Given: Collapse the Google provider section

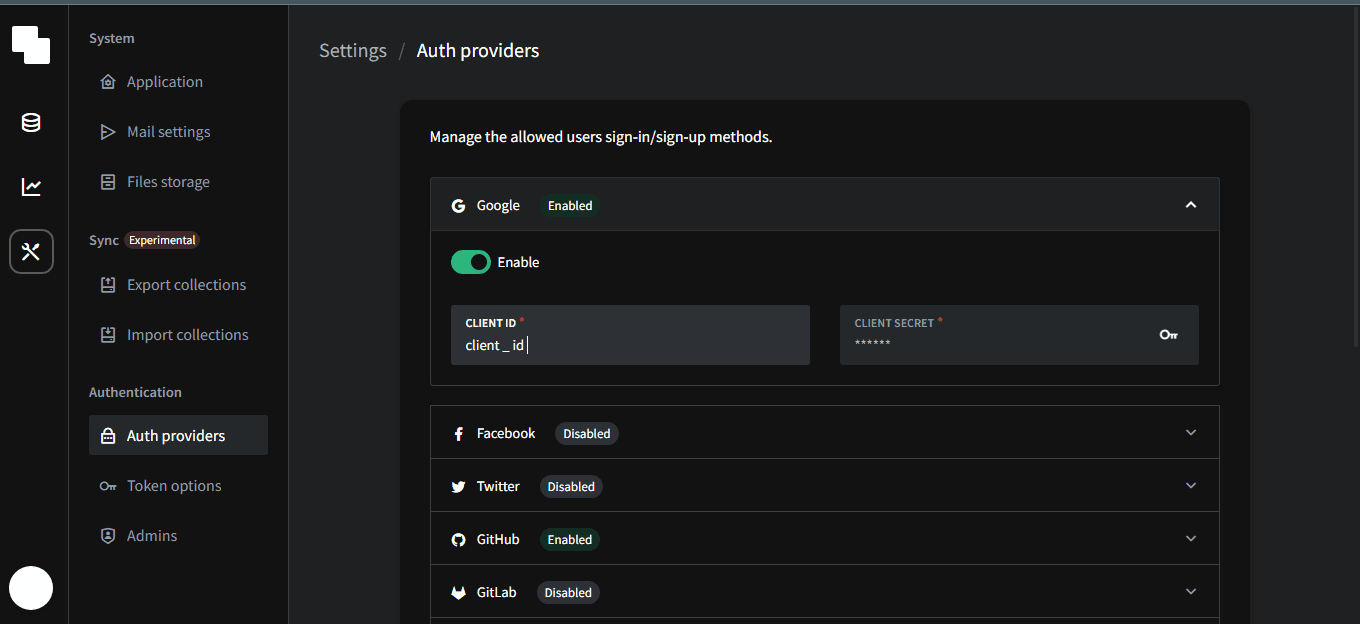Looking at the screenshot, I should pos(1191,205).
